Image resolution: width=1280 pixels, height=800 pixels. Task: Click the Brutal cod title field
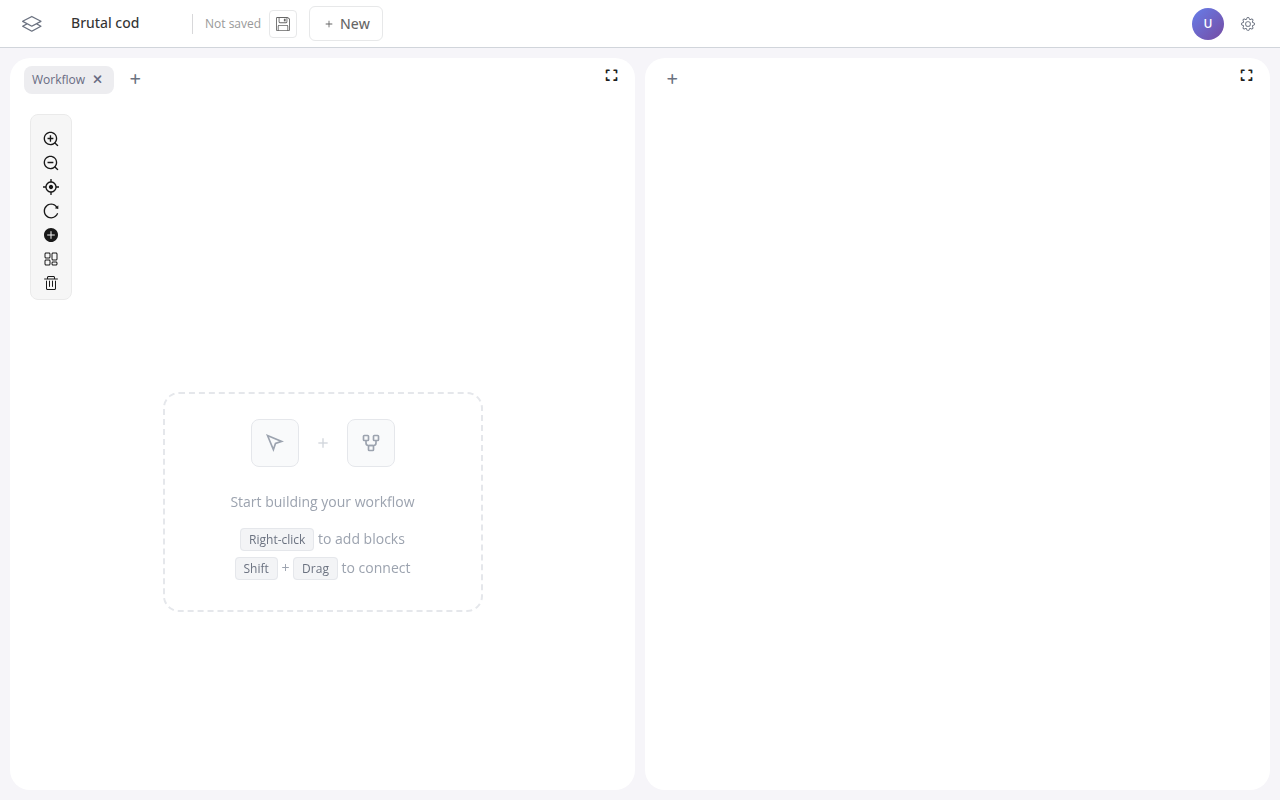[x=105, y=23]
